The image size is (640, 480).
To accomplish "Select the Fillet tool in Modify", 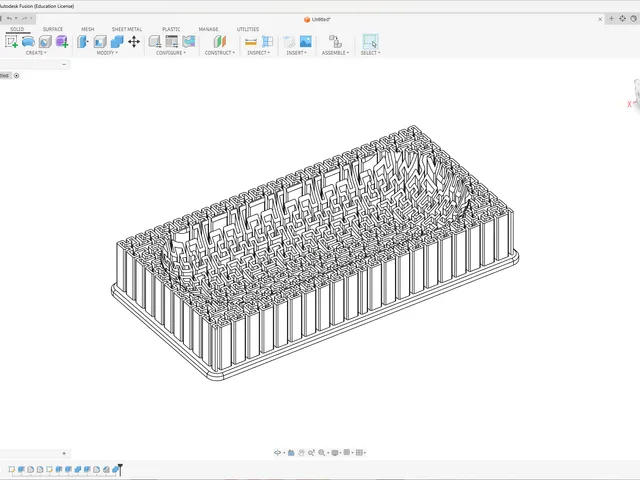I will click(100, 42).
